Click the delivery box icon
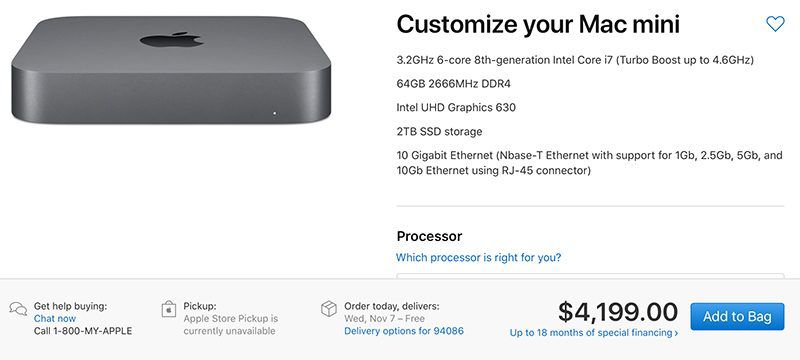The image size is (800, 360). pos(329,308)
